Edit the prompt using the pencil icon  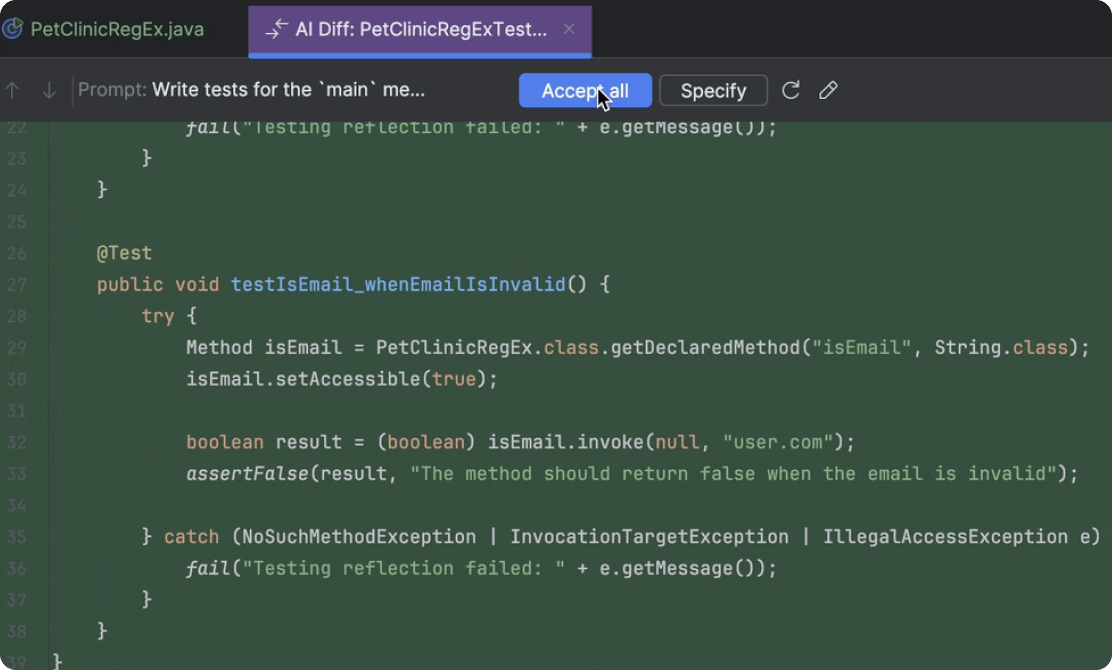[828, 91]
